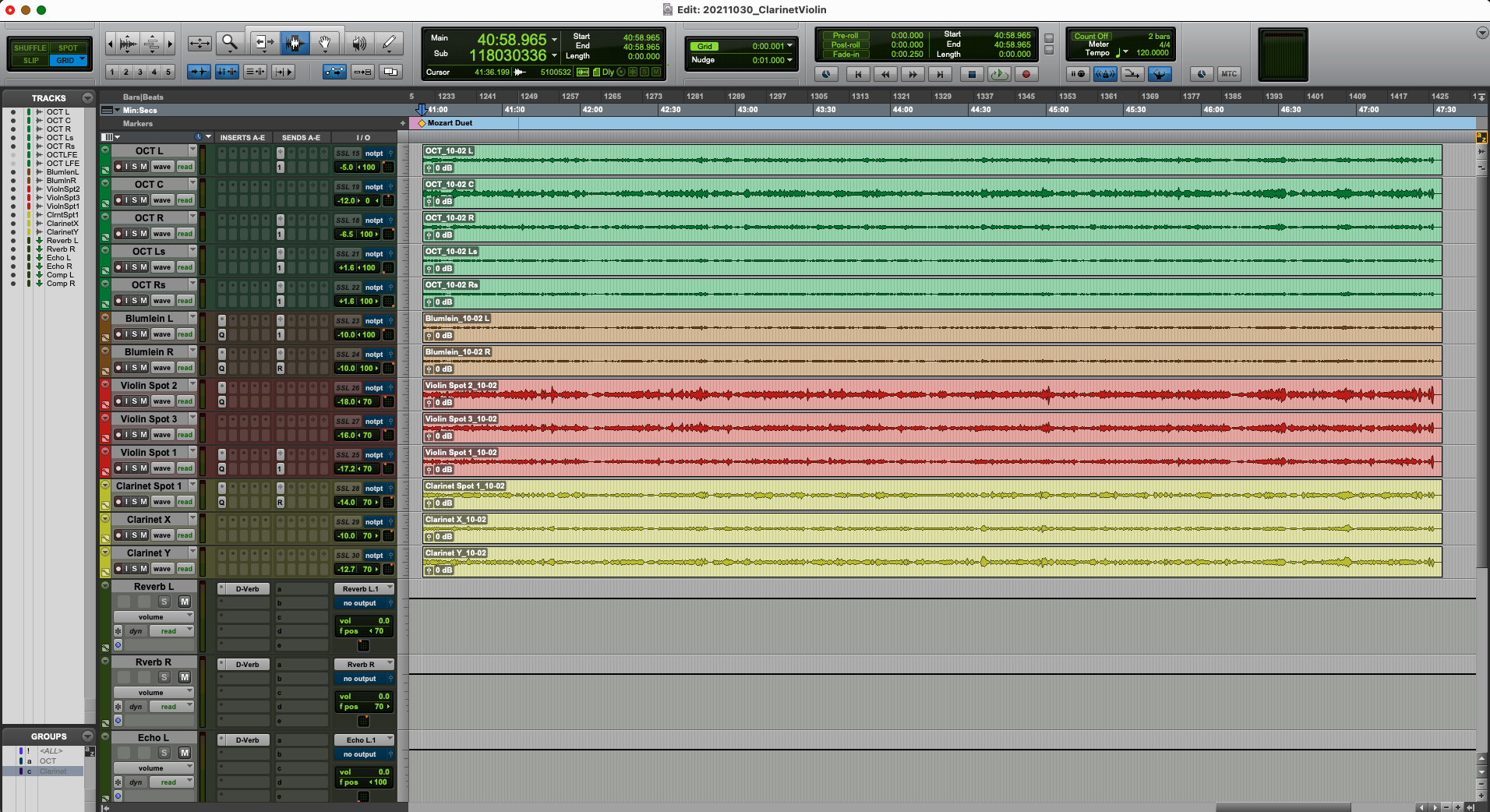Select the Pencil tool
Screen dimensions: 1490x812
tap(388, 43)
